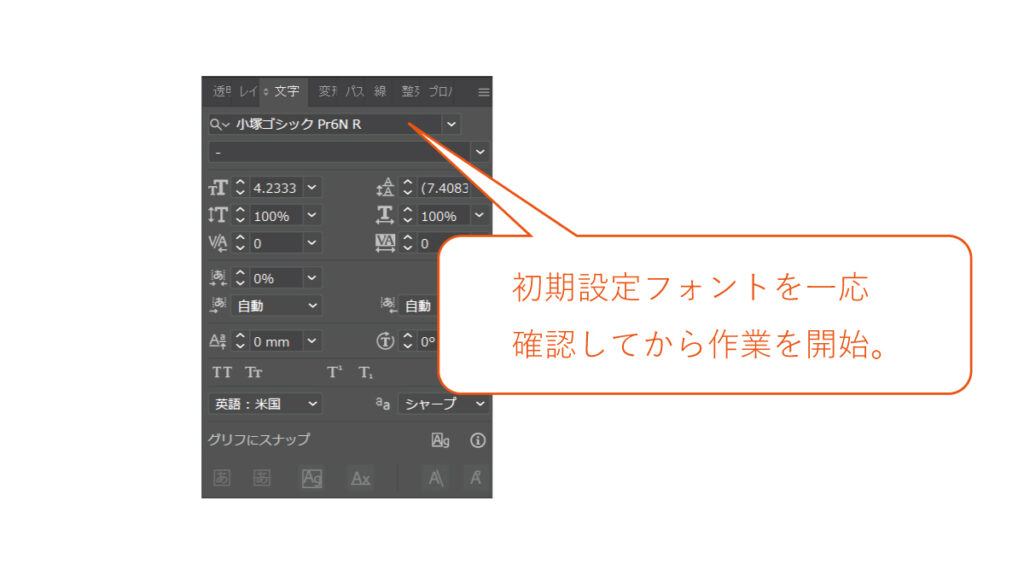Image resolution: width=1024 pixels, height=576 pixels.
Task: Click the font size field 4.2333
Action: coord(276,188)
